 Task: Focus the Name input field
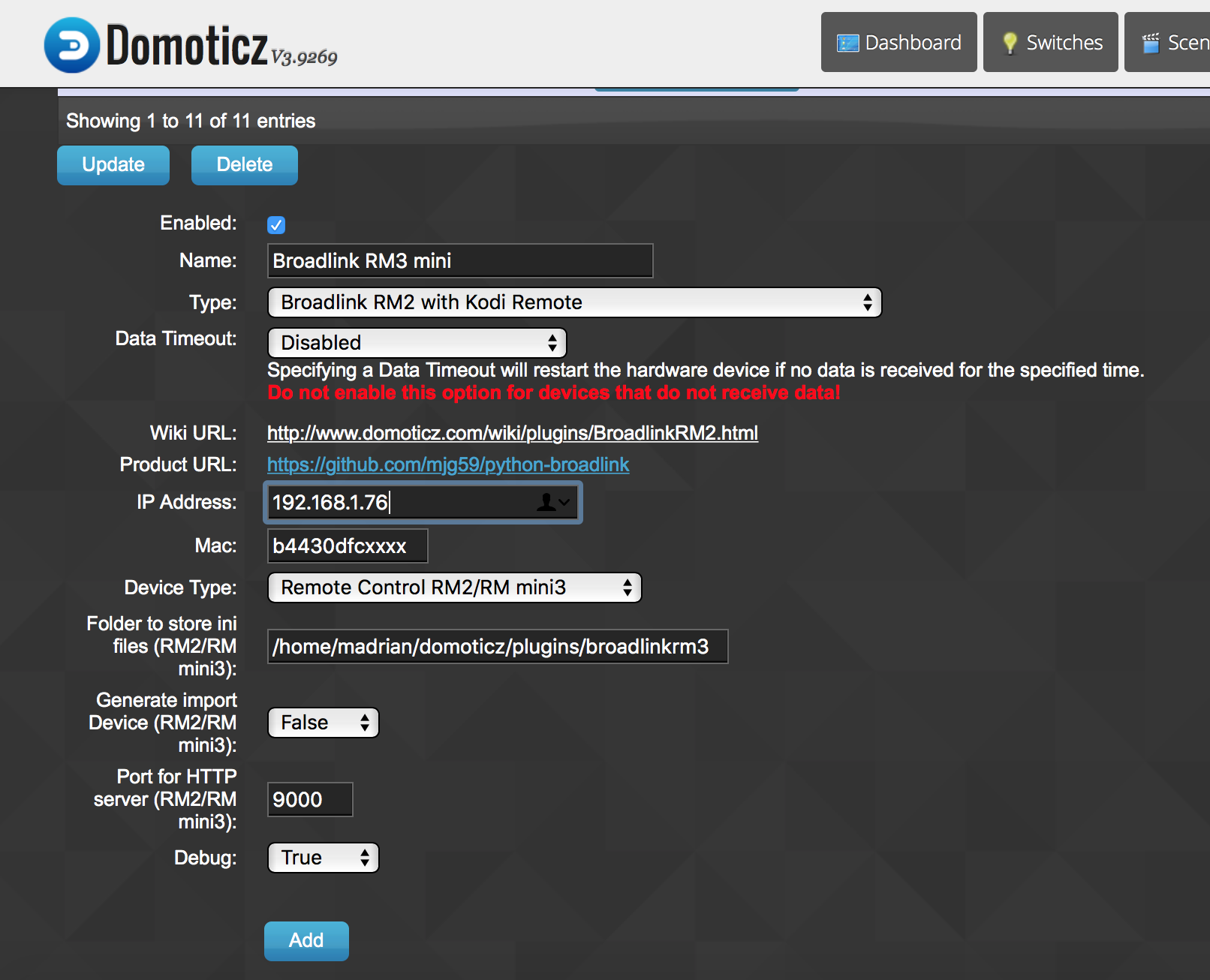(x=460, y=260)
